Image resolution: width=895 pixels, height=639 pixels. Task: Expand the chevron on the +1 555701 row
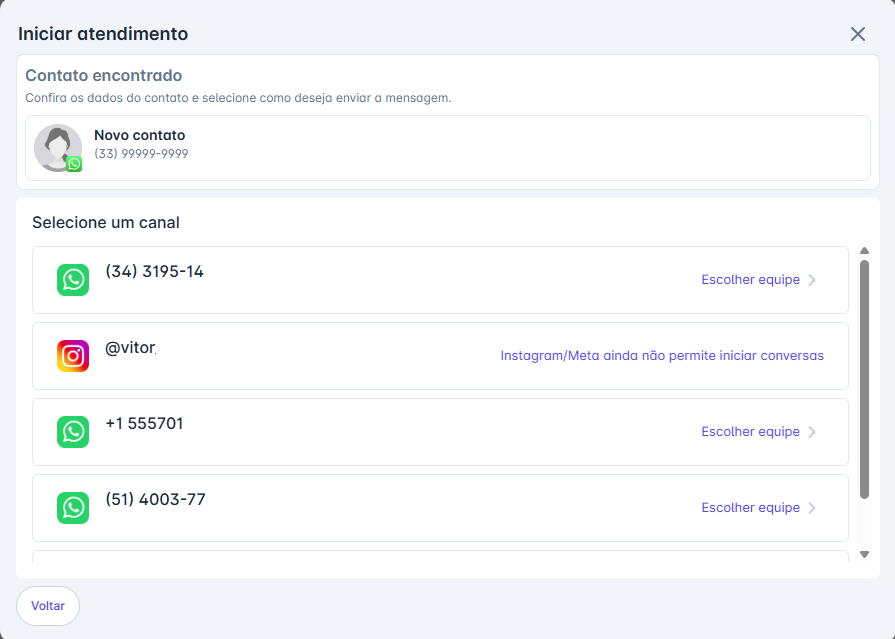(x=812, y=432)
